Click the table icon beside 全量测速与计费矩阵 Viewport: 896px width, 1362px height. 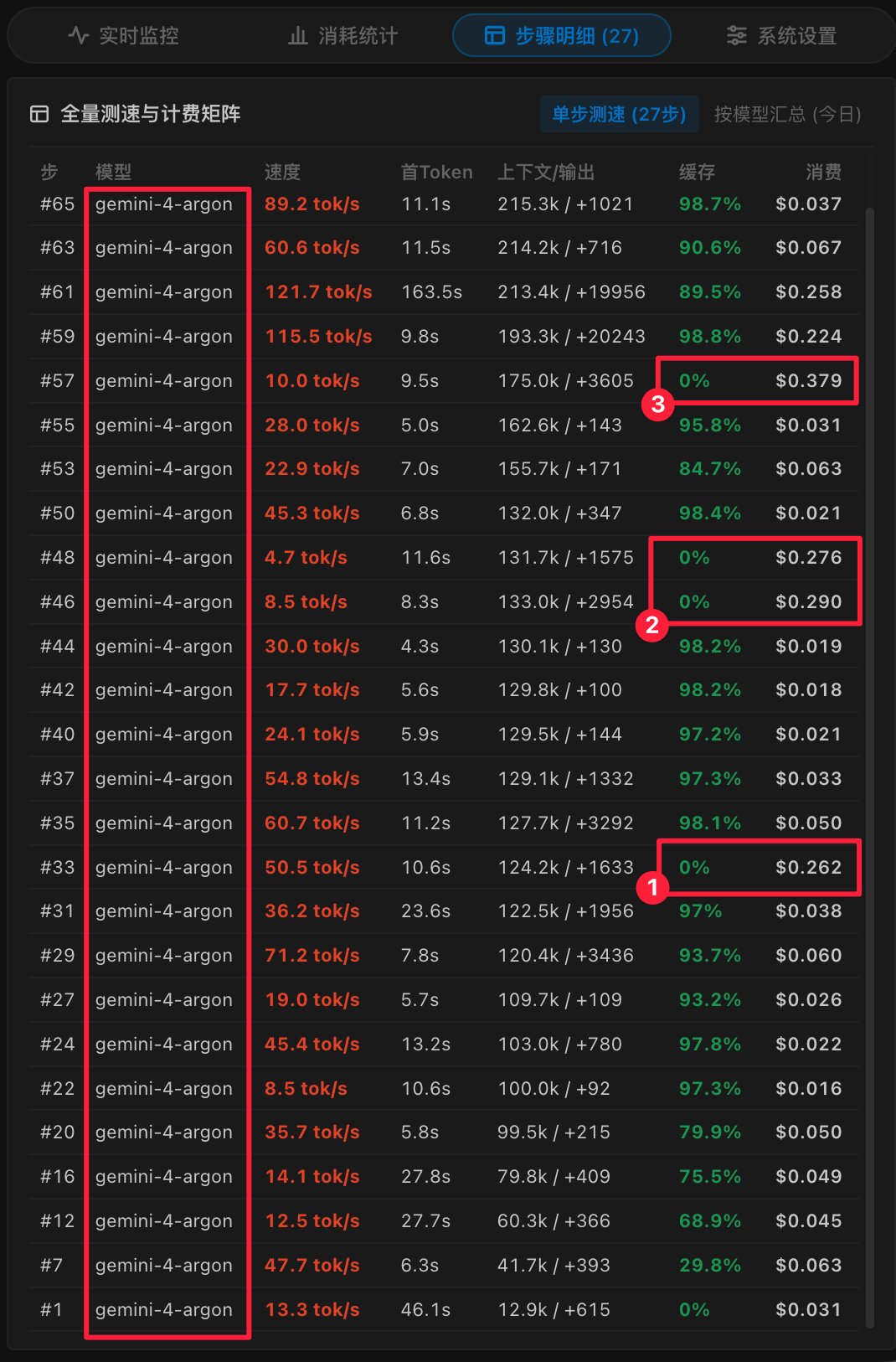coord(39,114)
